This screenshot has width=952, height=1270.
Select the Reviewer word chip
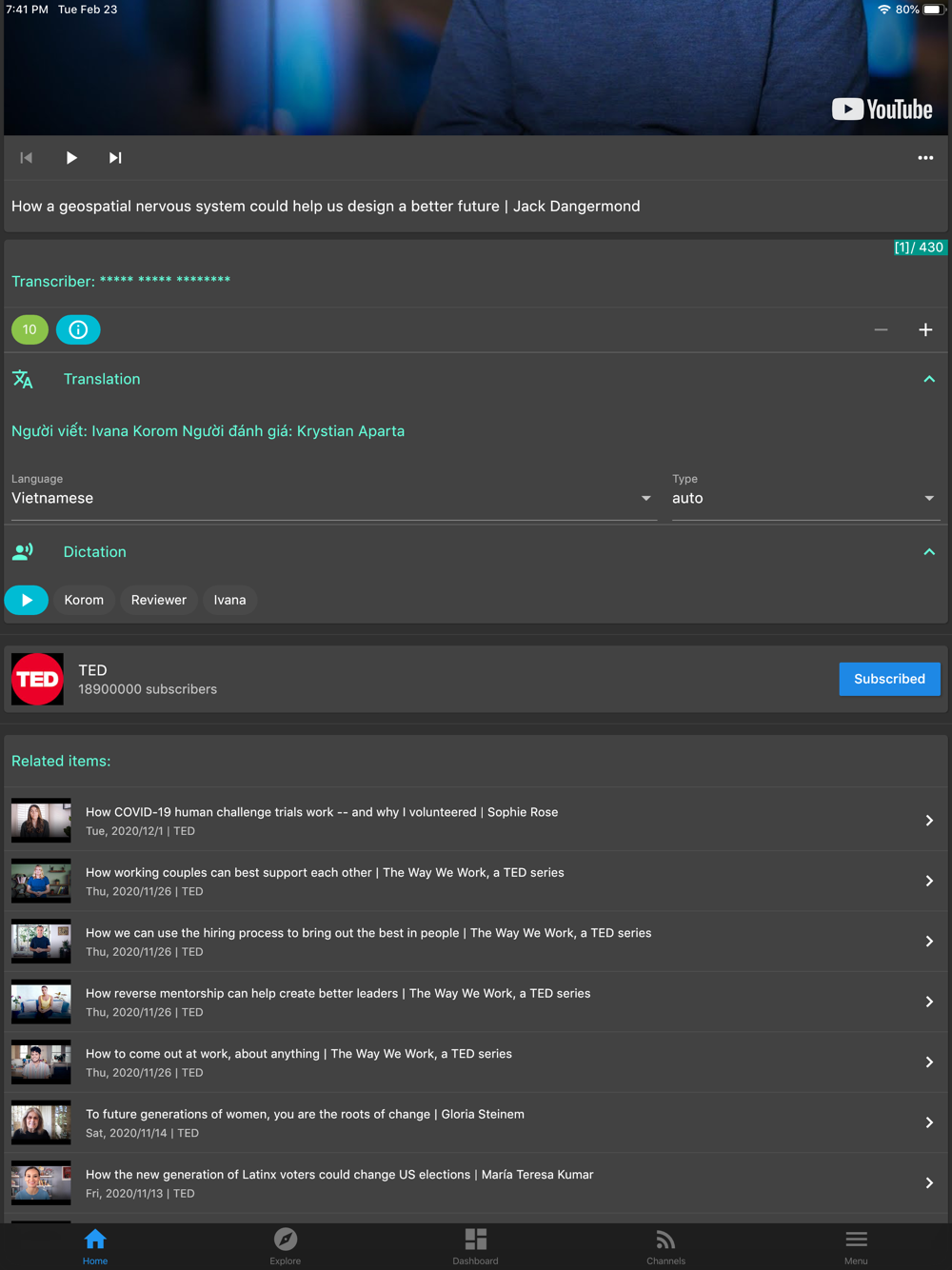pyautogui.click(x=158, y=600)
